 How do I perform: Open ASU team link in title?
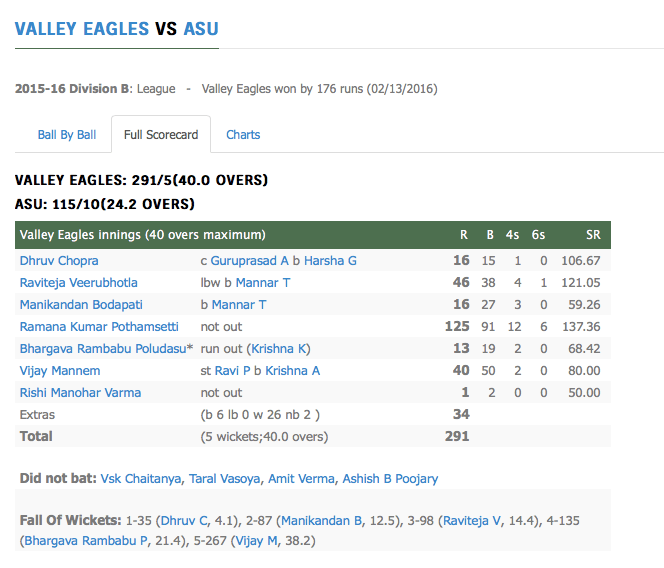point(201,28)
